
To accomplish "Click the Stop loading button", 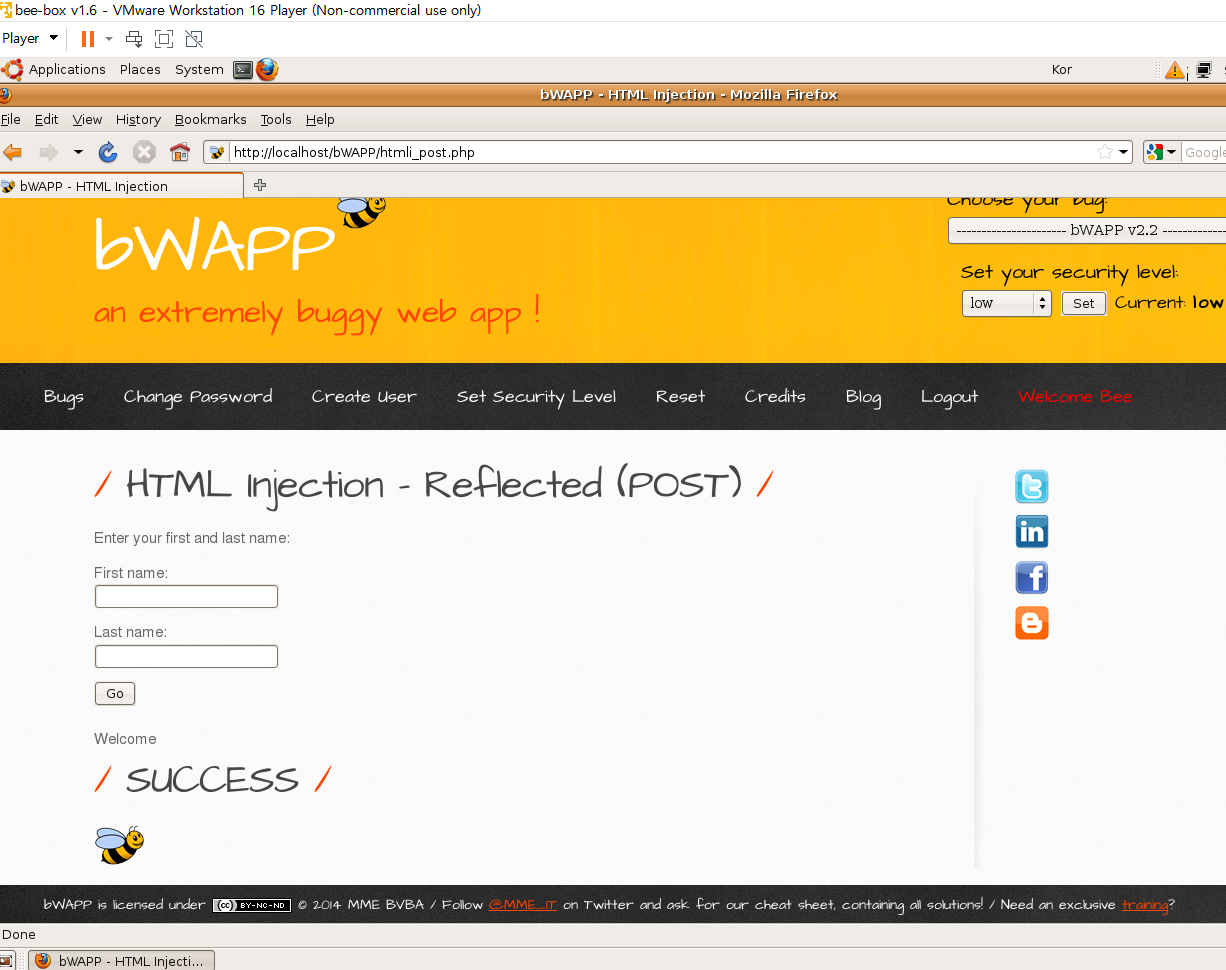I will 144,152.
